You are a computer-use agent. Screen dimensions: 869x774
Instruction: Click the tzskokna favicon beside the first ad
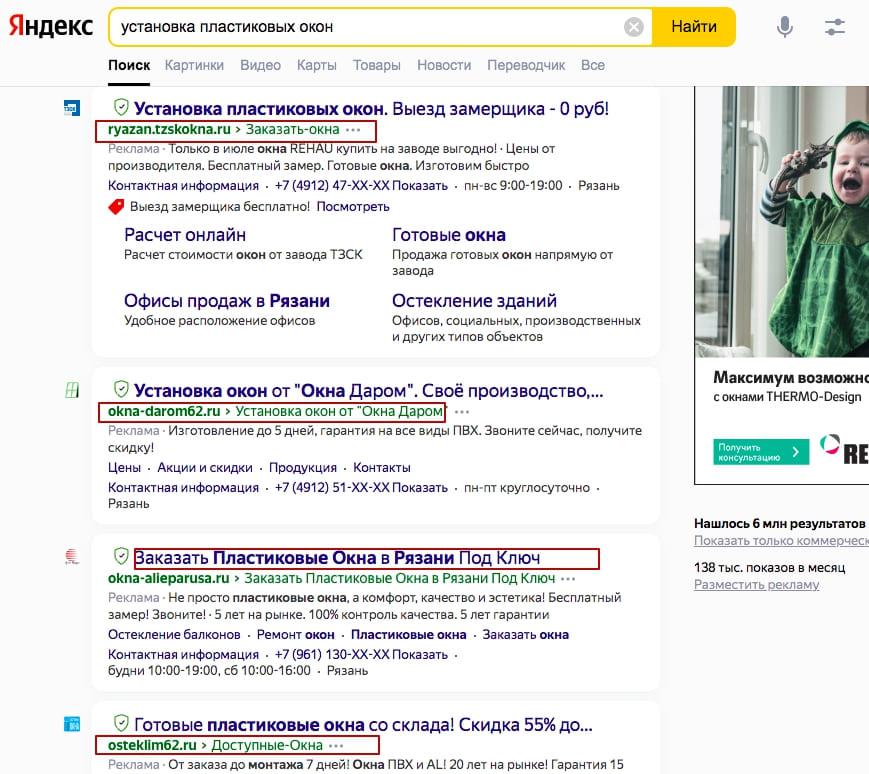[x=71, y=108]
